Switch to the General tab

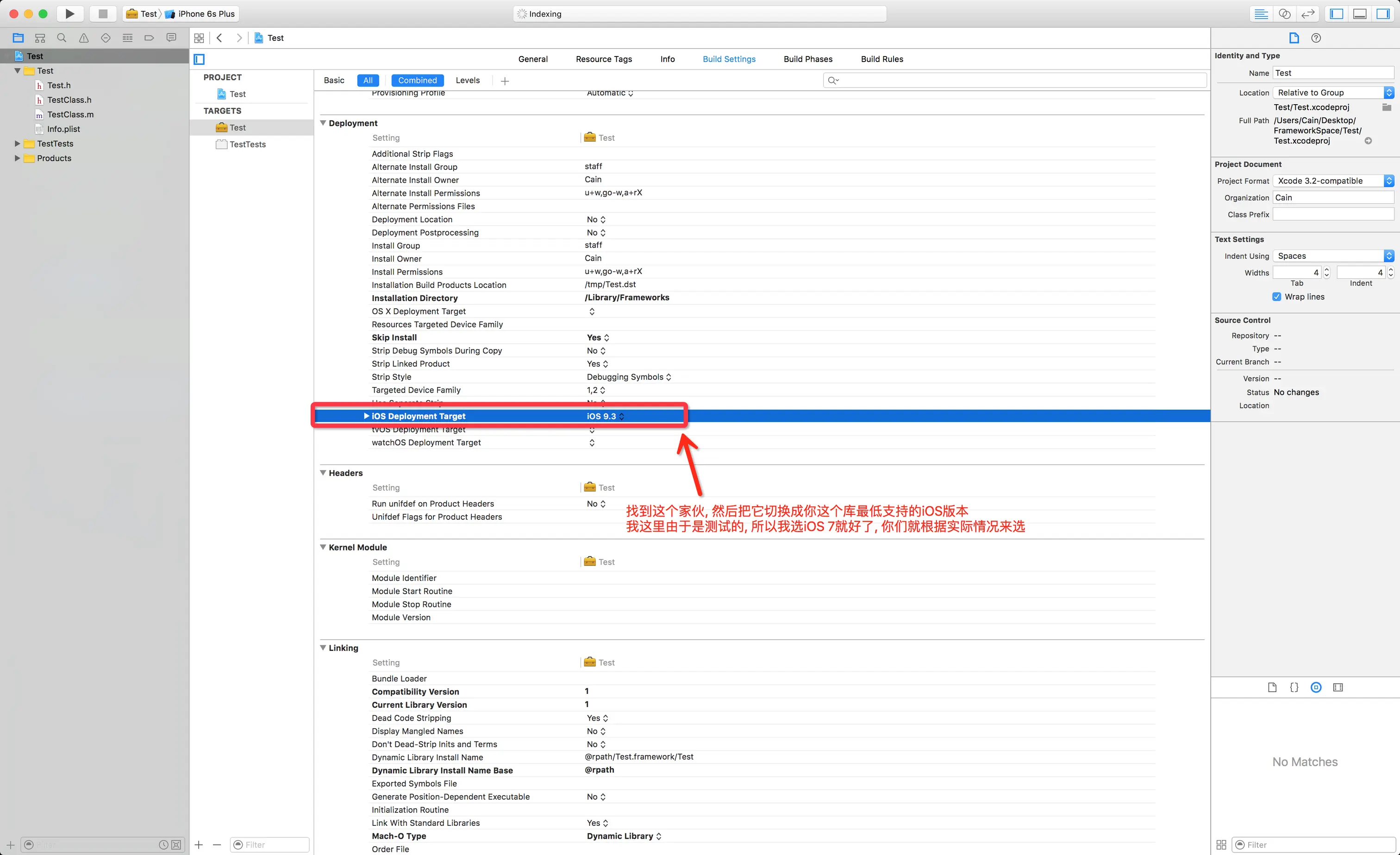[x=532, y=59]
